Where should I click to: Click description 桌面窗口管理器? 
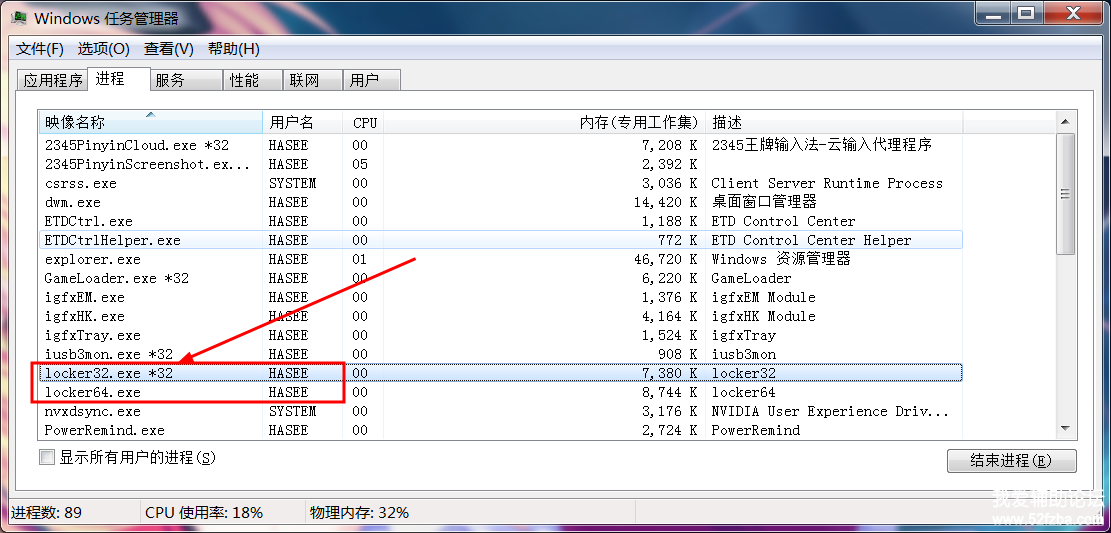(x=764, y=203)
